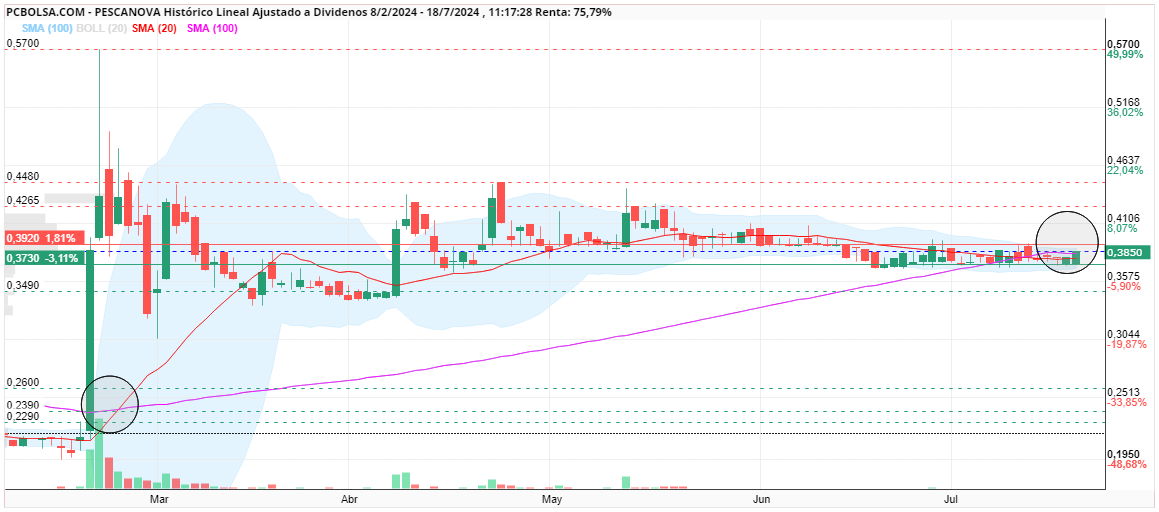1159x512 pixels.
Task: Click the magenta SMA (100) legend entry
Action: tap(214, 27)
